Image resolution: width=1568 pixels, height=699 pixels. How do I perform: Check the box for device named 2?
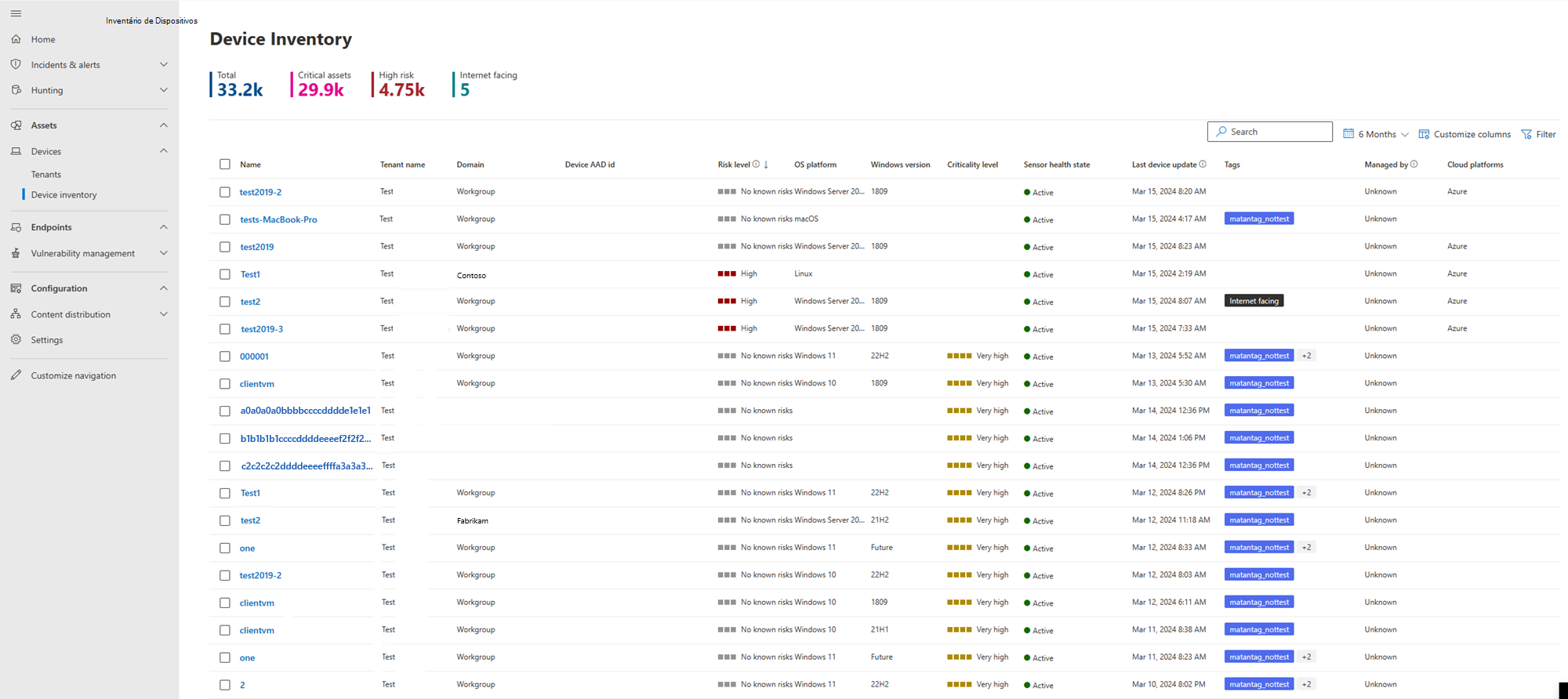pyautogui.click(x=225, y=685)
